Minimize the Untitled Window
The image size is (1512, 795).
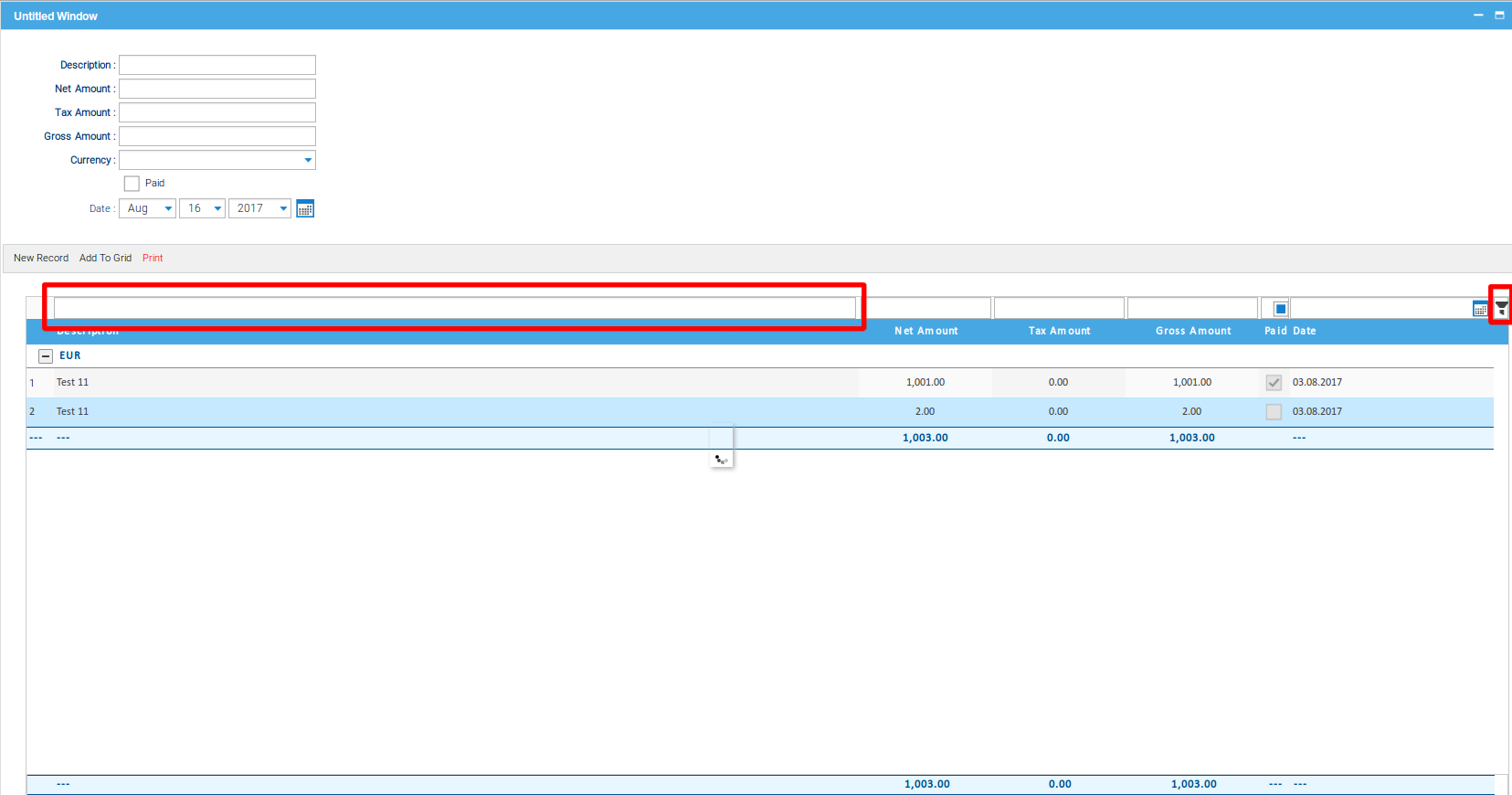[x=1478, y=16]
